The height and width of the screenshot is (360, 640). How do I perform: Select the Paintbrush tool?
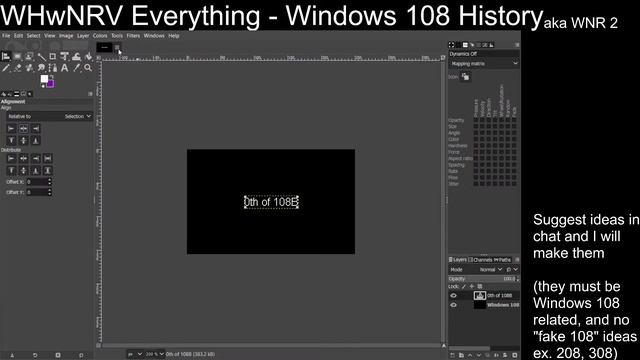click(x=6, y=68)
